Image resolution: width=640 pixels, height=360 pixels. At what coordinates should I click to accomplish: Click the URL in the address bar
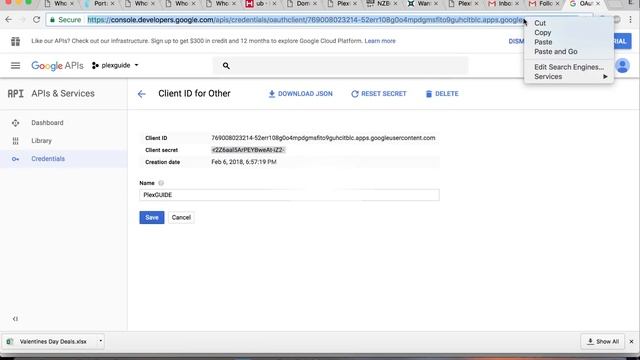tap(305, 20)
